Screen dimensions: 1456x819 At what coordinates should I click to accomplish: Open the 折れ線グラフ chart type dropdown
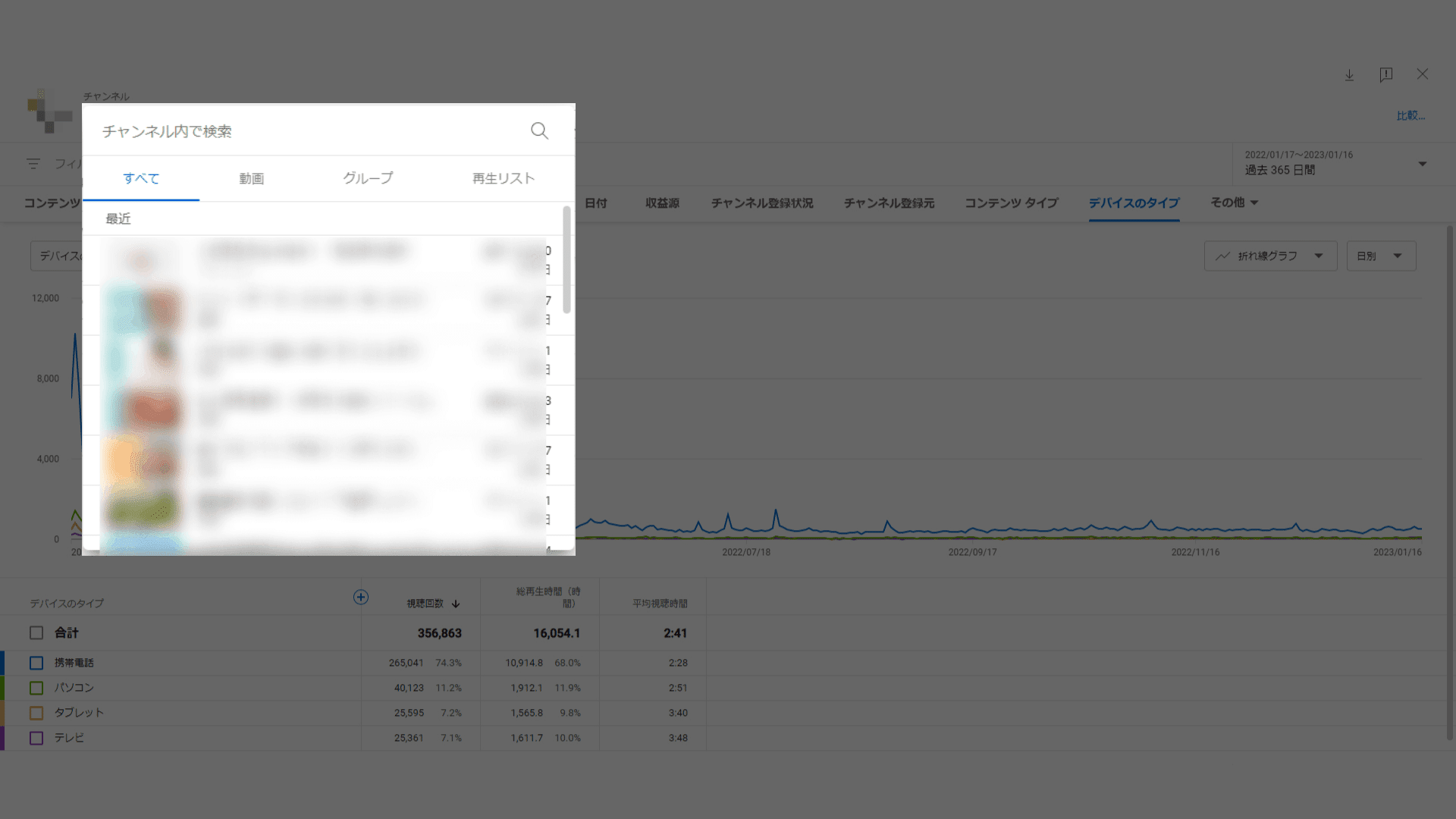(x=1270, y=256)
